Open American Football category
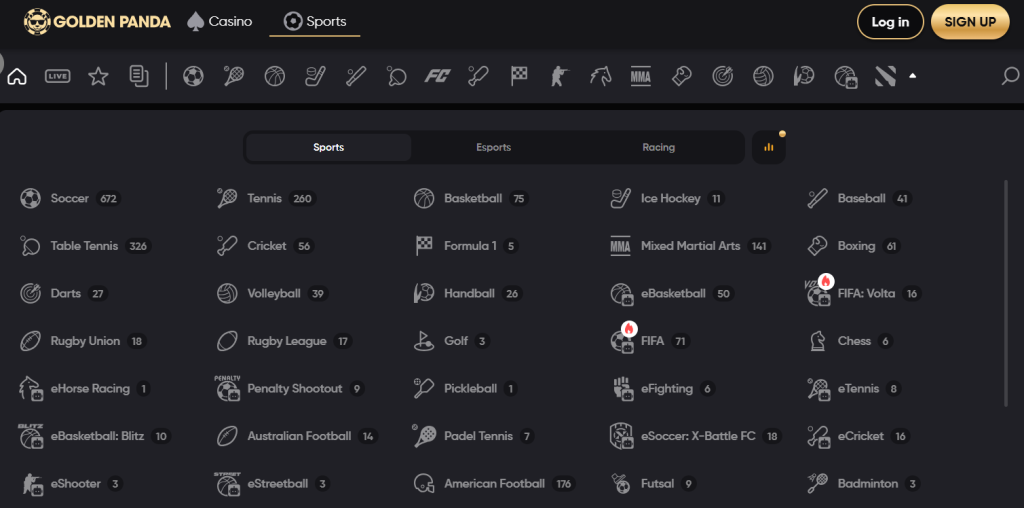This screenshot has height=508, width=1024. click(x=494, y=484)
